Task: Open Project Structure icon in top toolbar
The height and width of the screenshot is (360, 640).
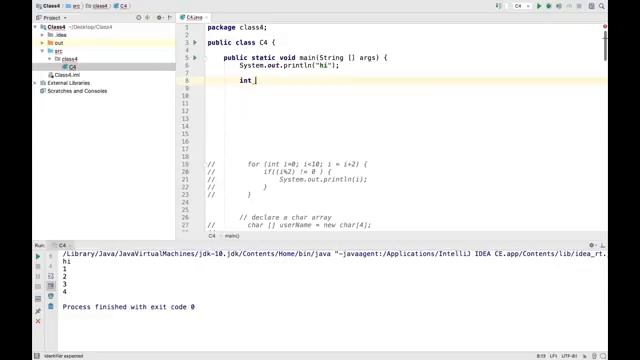Action: click(591, 6)
